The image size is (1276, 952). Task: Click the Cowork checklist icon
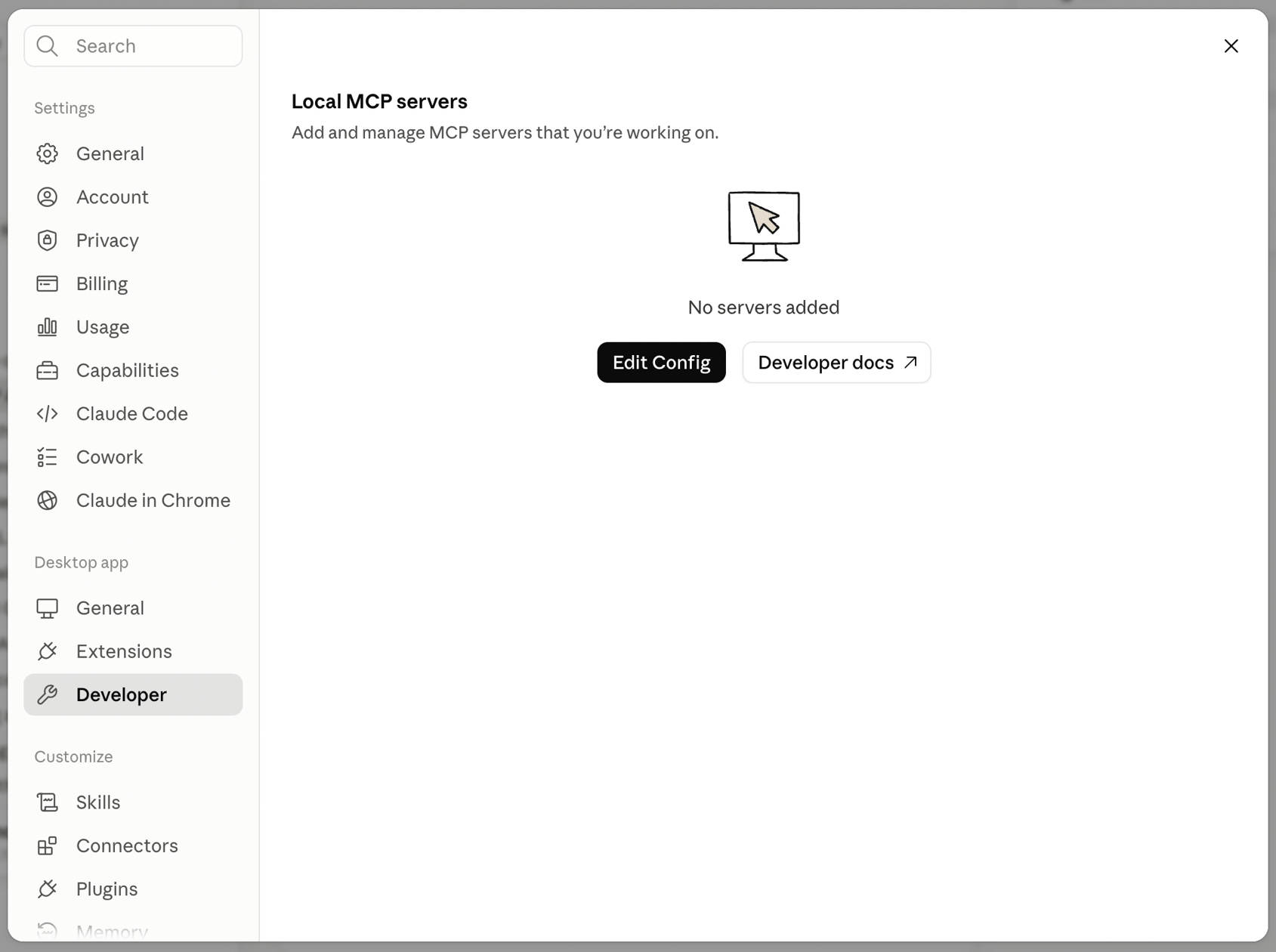47,457
